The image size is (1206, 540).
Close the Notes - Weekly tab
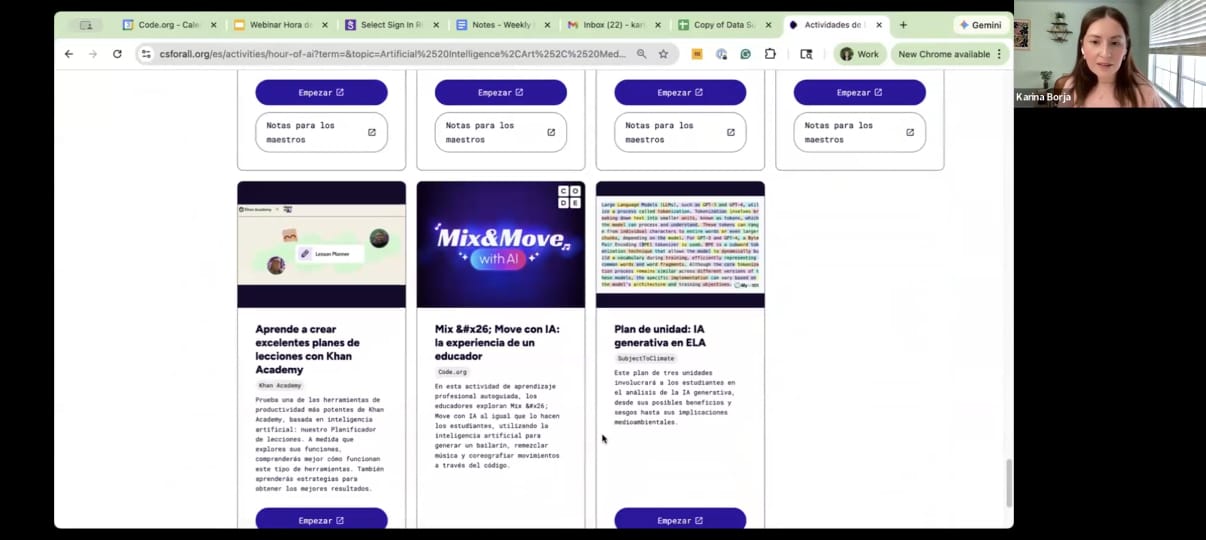(547, 25)
